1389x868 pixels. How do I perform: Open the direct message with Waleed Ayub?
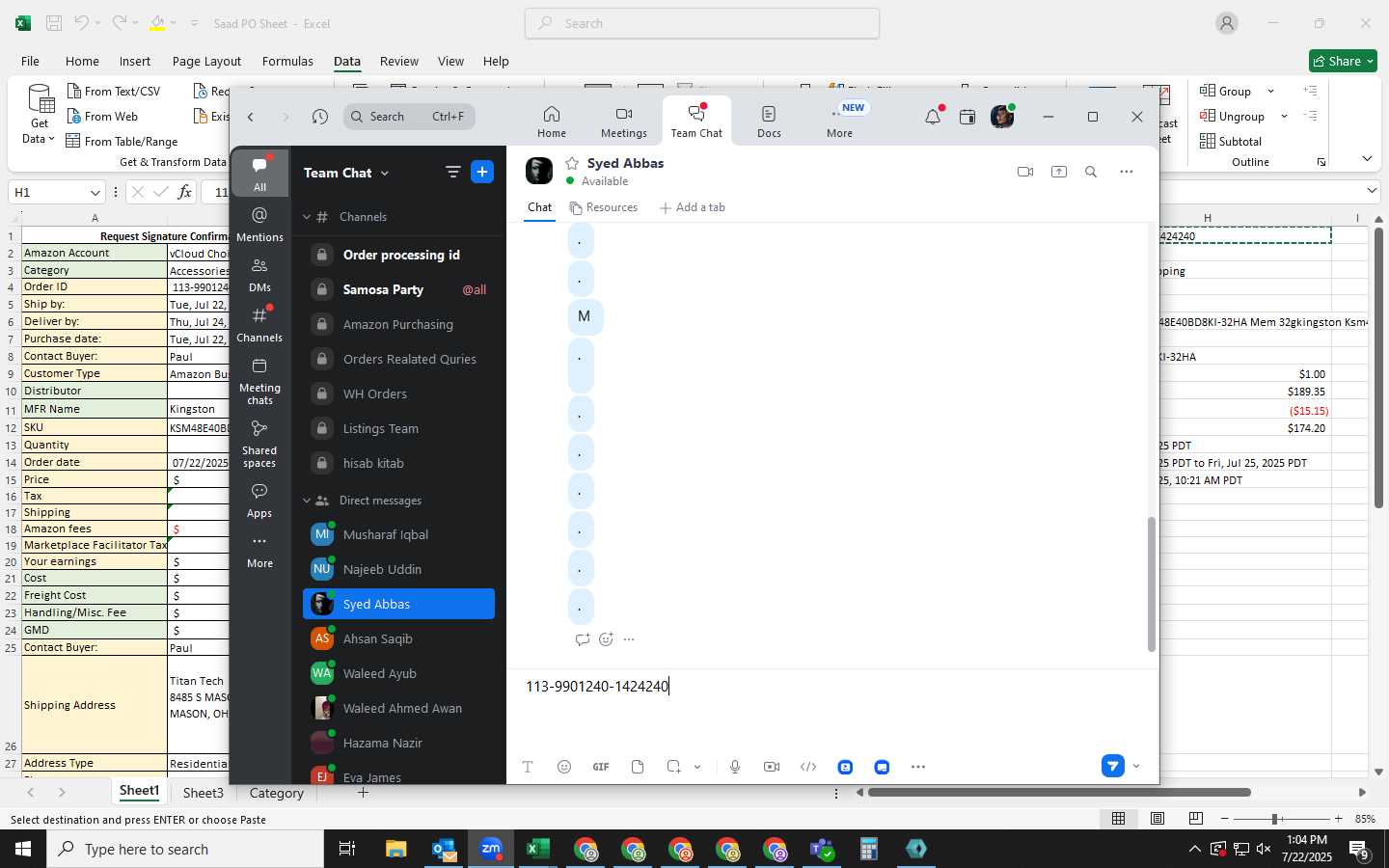pos(398,673)
